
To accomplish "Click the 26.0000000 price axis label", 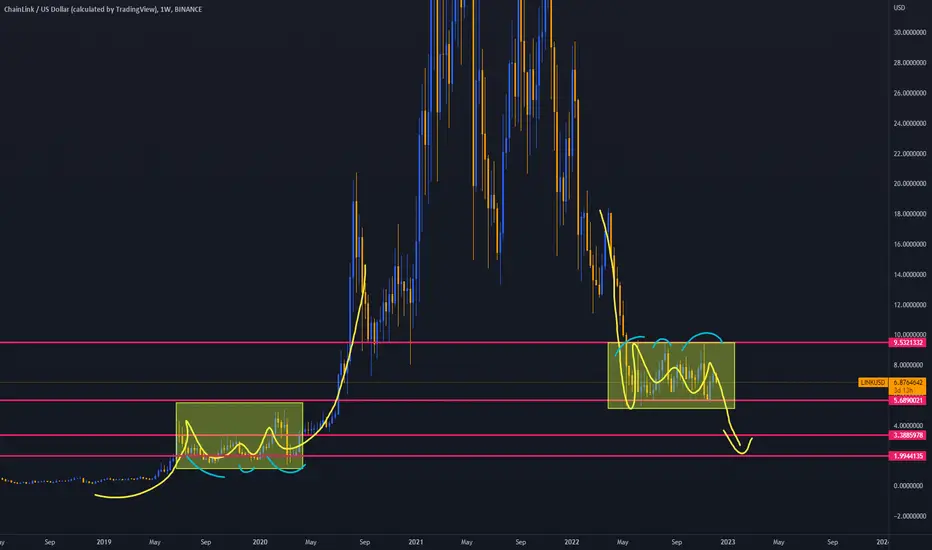I will (909, 93).
